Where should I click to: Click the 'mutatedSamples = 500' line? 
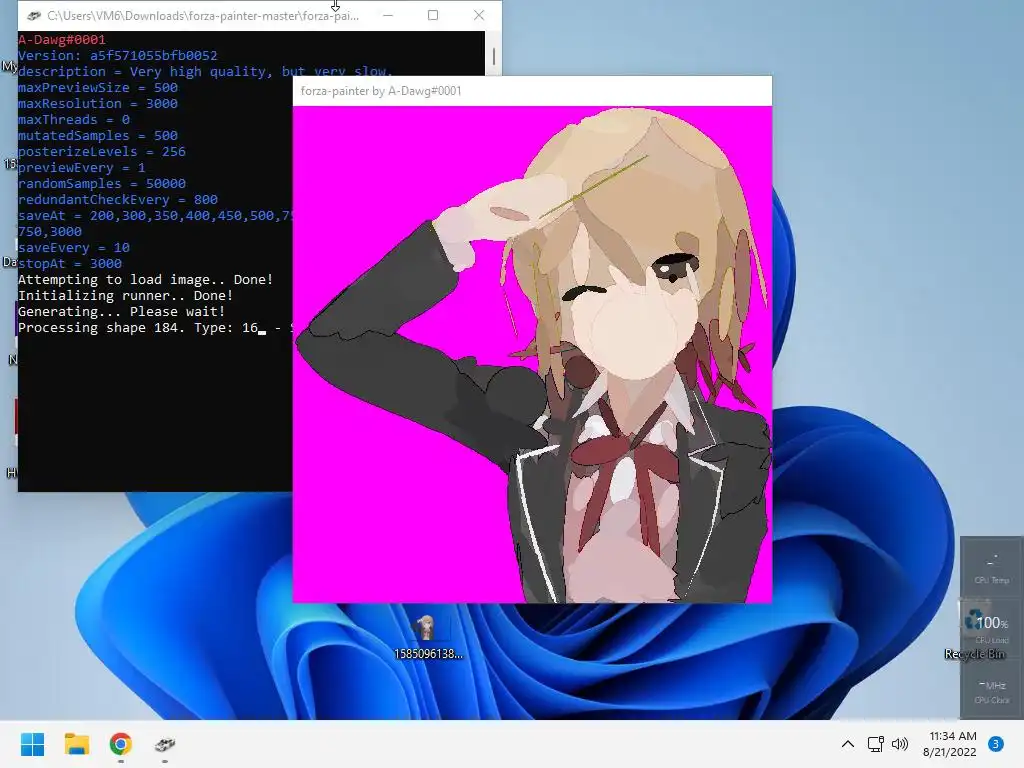coord(97,135)
